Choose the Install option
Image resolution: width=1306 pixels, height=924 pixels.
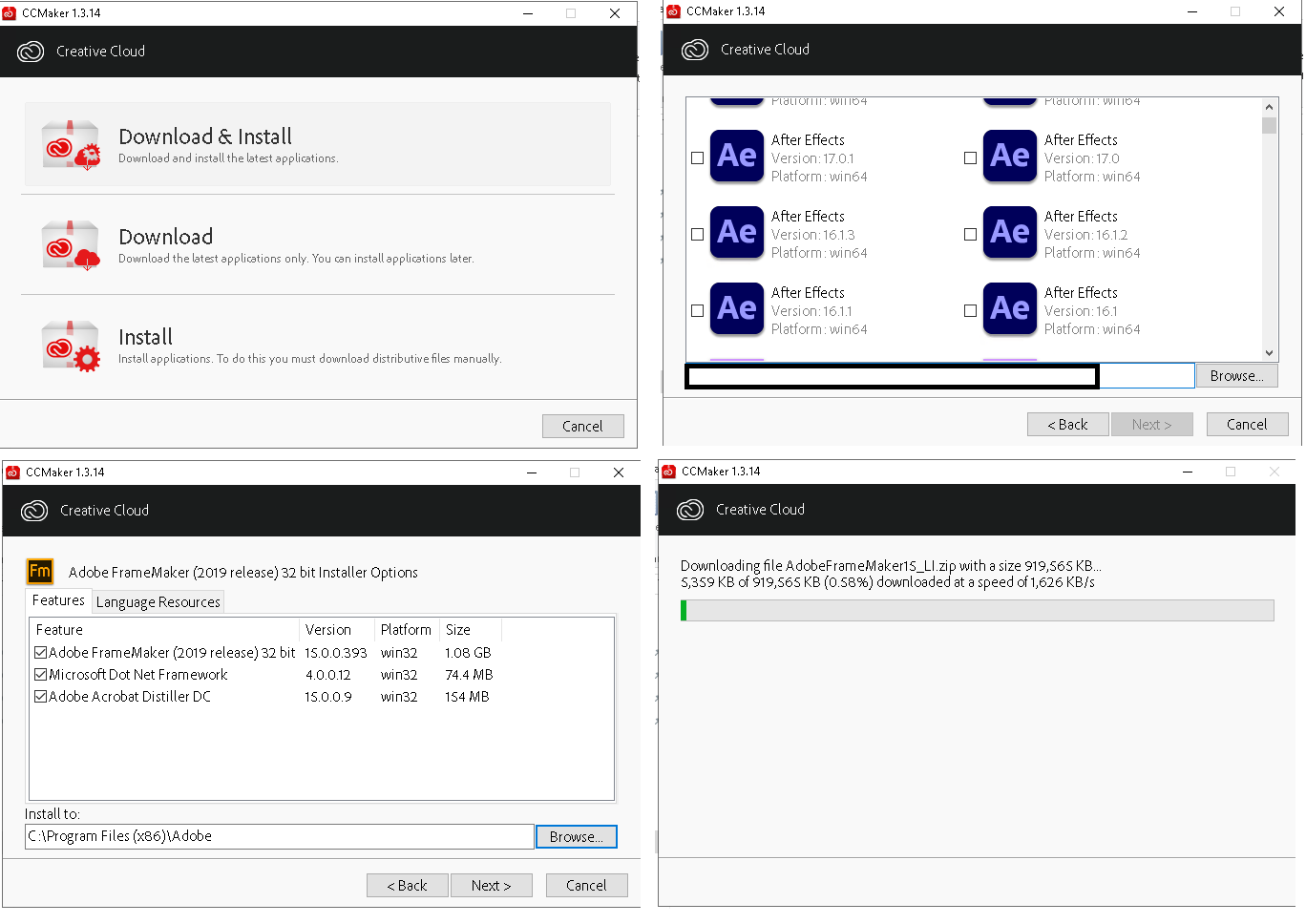point(317,346)
